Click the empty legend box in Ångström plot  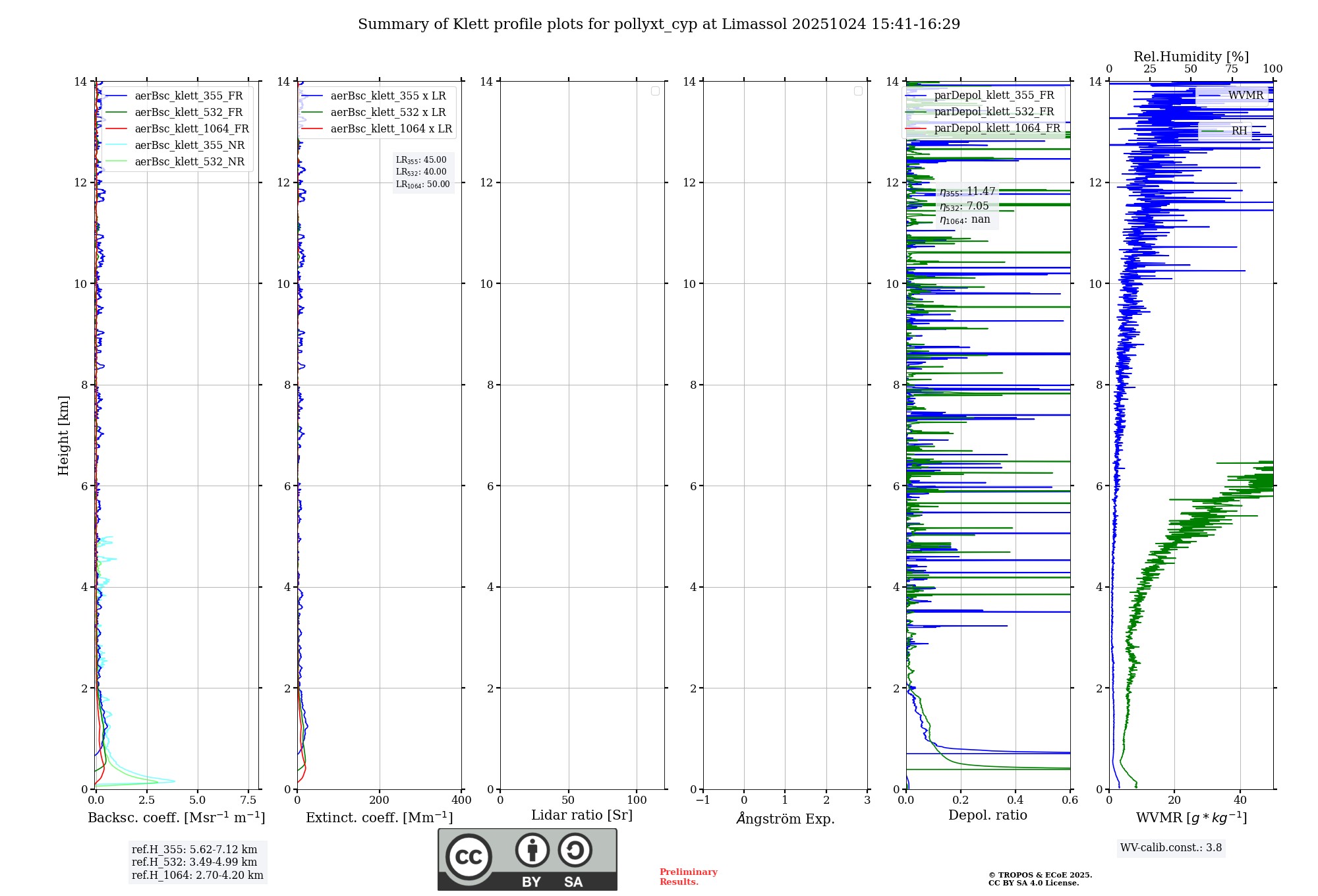[x=858, y=91]
